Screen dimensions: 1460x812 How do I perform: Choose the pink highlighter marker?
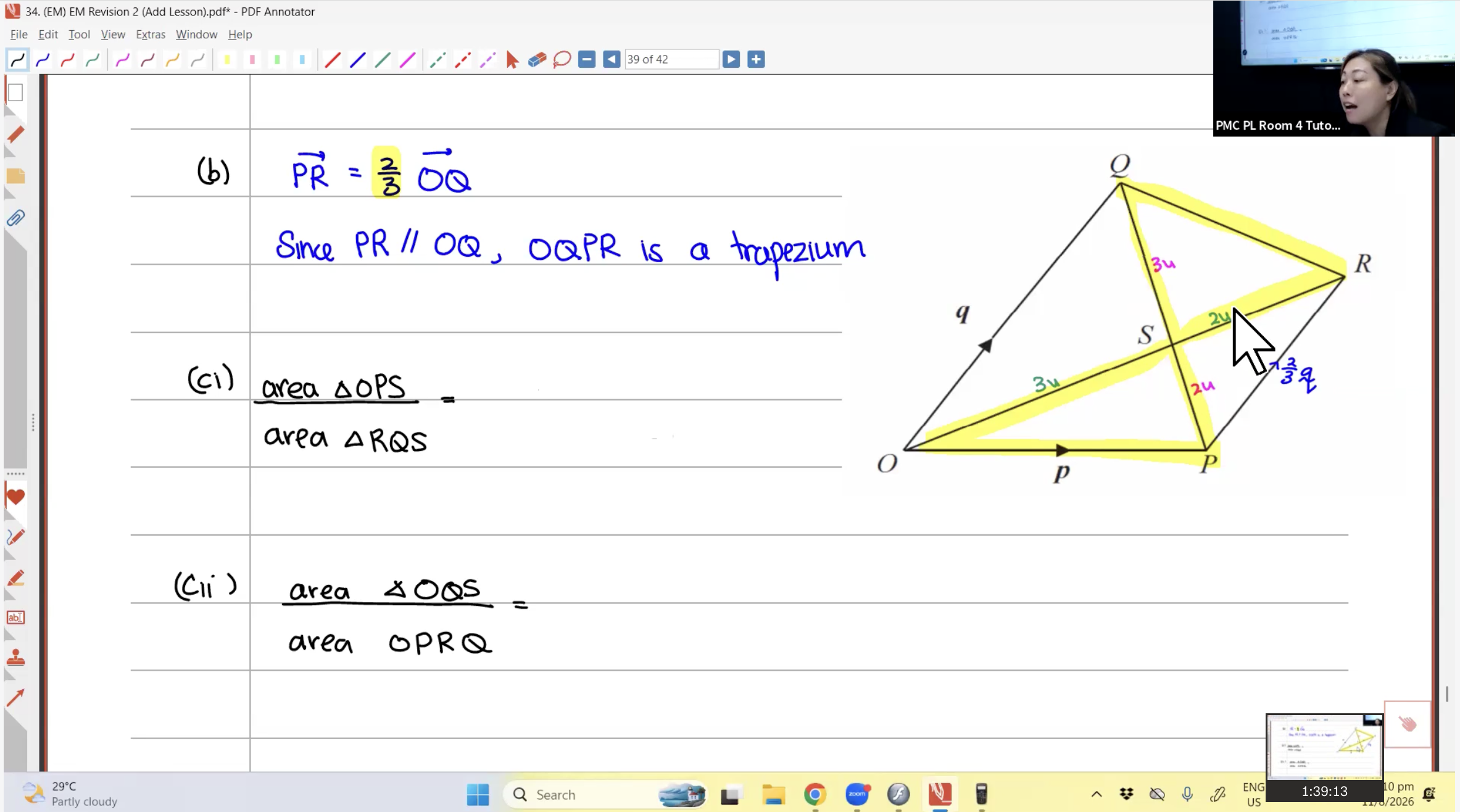point(252,60)
